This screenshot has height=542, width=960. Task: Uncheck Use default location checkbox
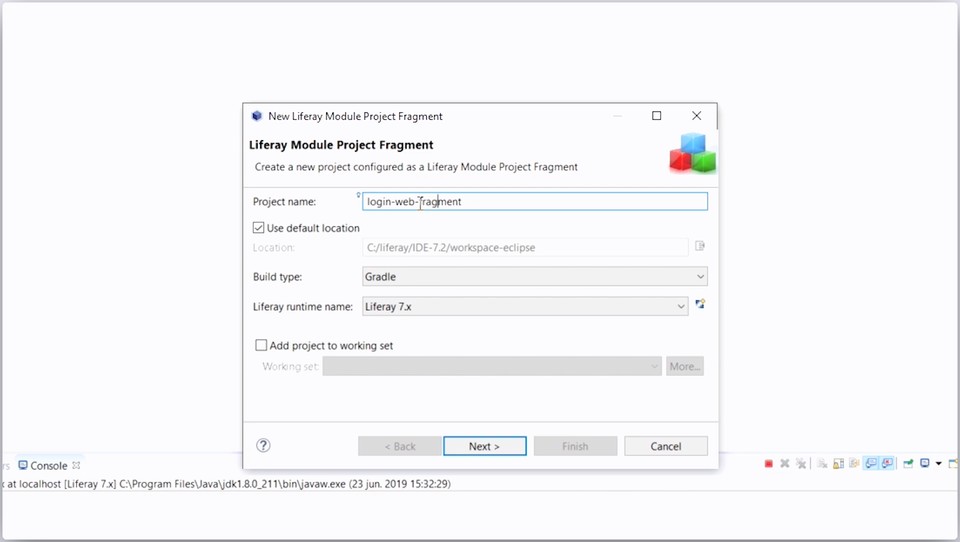258,228
